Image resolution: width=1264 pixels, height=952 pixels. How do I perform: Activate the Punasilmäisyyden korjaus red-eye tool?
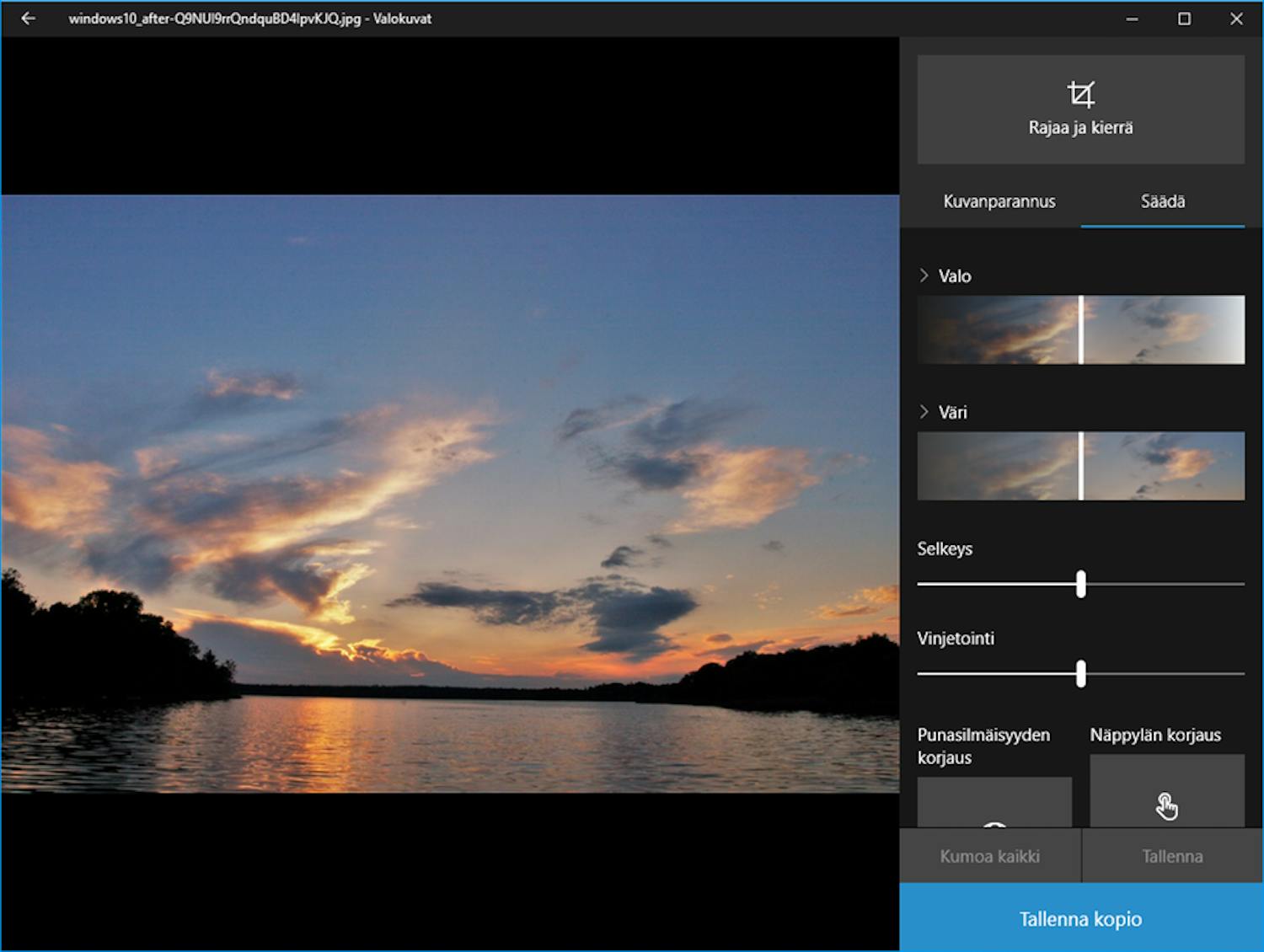[994, 803]
